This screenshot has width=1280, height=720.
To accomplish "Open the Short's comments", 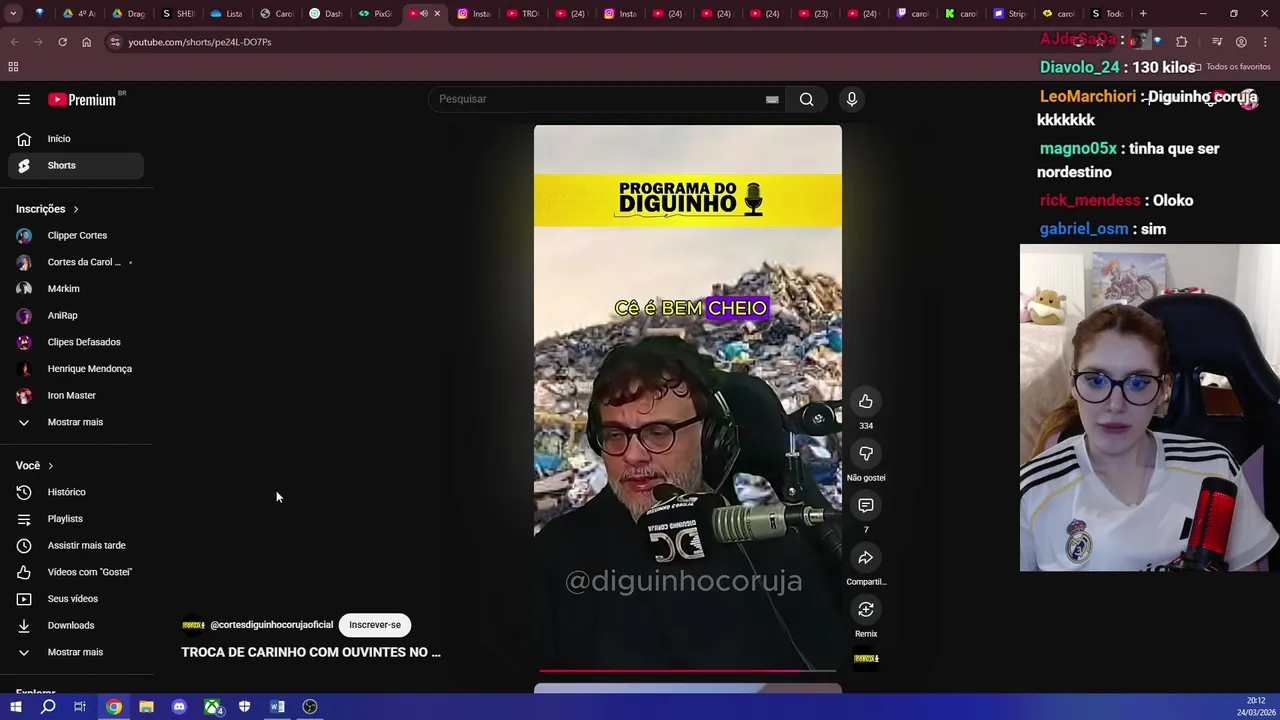I will (x=866, y=506).
